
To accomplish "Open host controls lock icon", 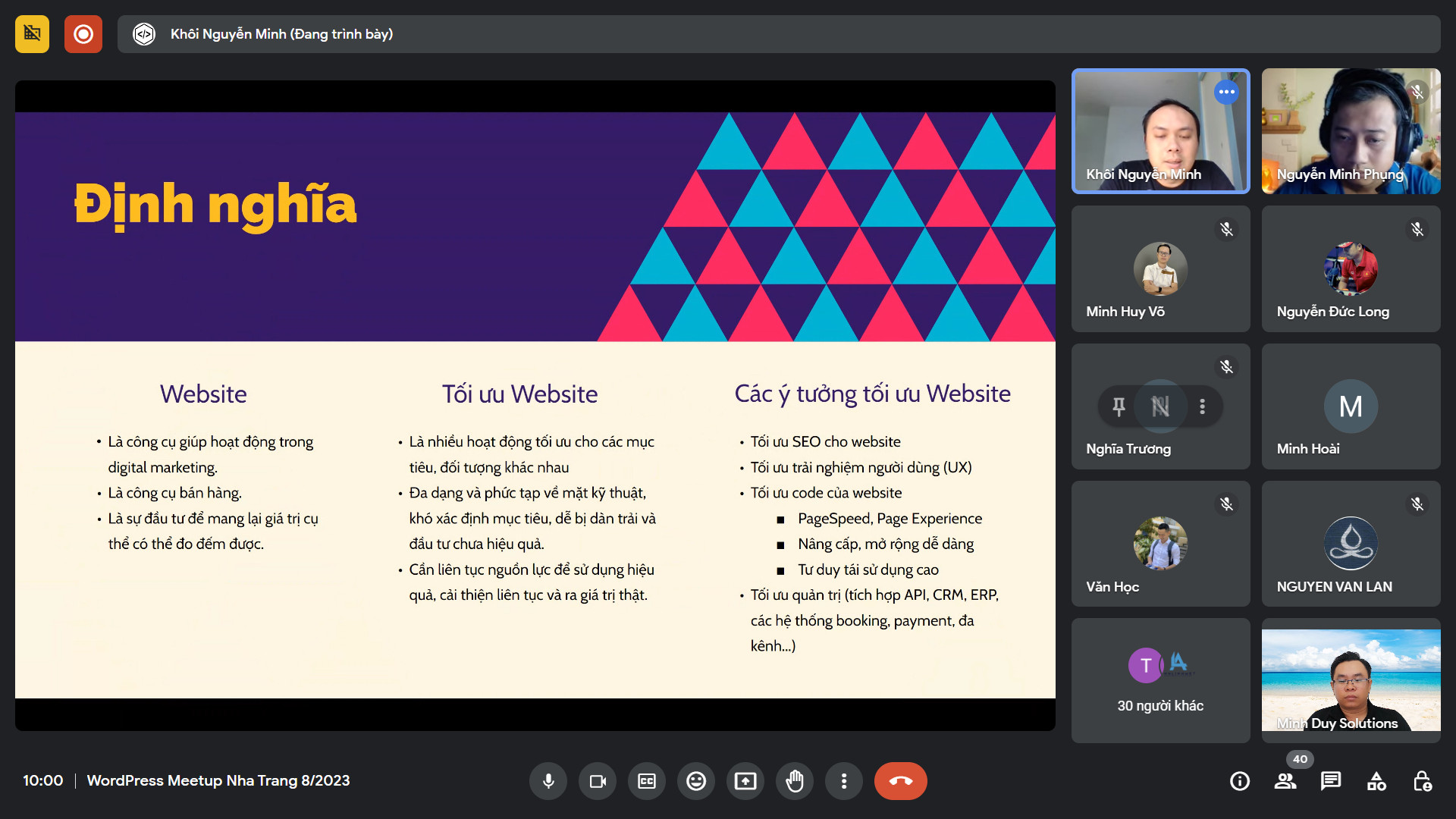I will [x=1422, y=781].
